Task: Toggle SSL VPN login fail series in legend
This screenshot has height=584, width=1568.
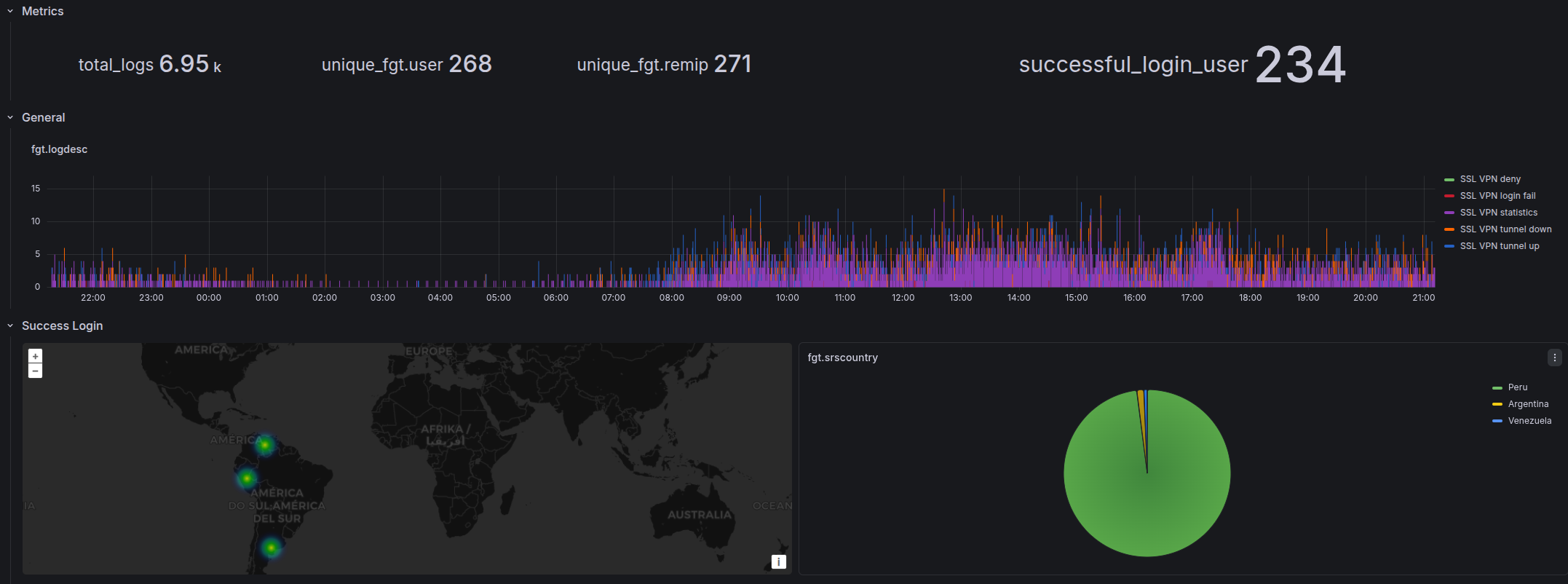Action: 1497,196
